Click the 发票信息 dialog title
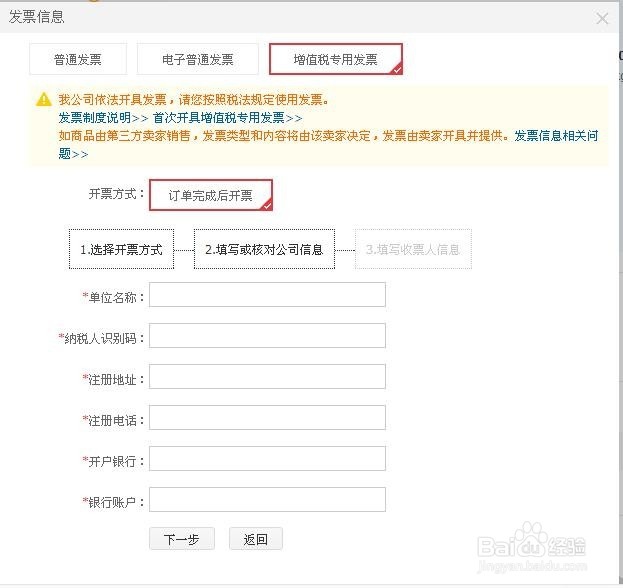This screenshot has height=588, width=623. (x=37, y=17)
